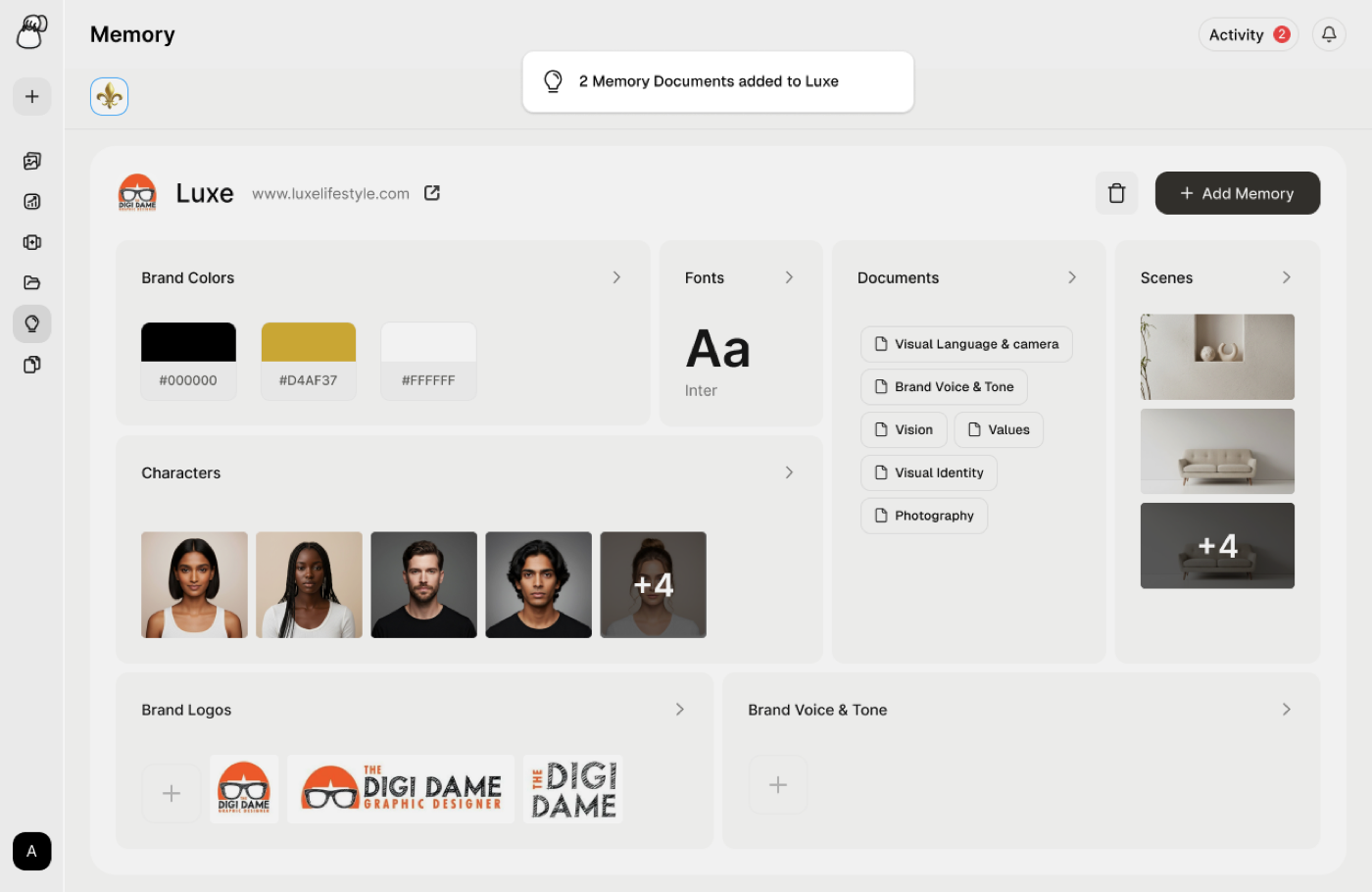The width and height of the screenshot is (1372, 892).
Task: Open character with long braids
Action: [x=309, y=585]
